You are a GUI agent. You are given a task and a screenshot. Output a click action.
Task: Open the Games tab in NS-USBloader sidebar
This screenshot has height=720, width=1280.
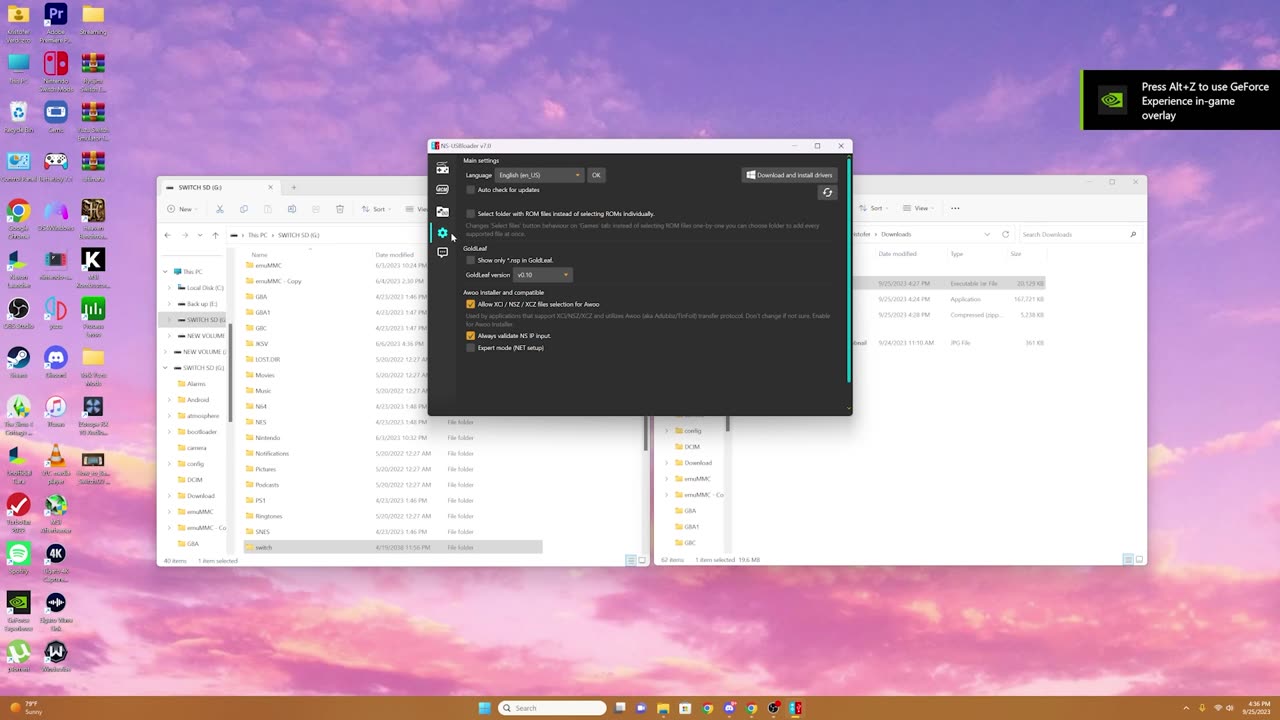pos(442,168)
